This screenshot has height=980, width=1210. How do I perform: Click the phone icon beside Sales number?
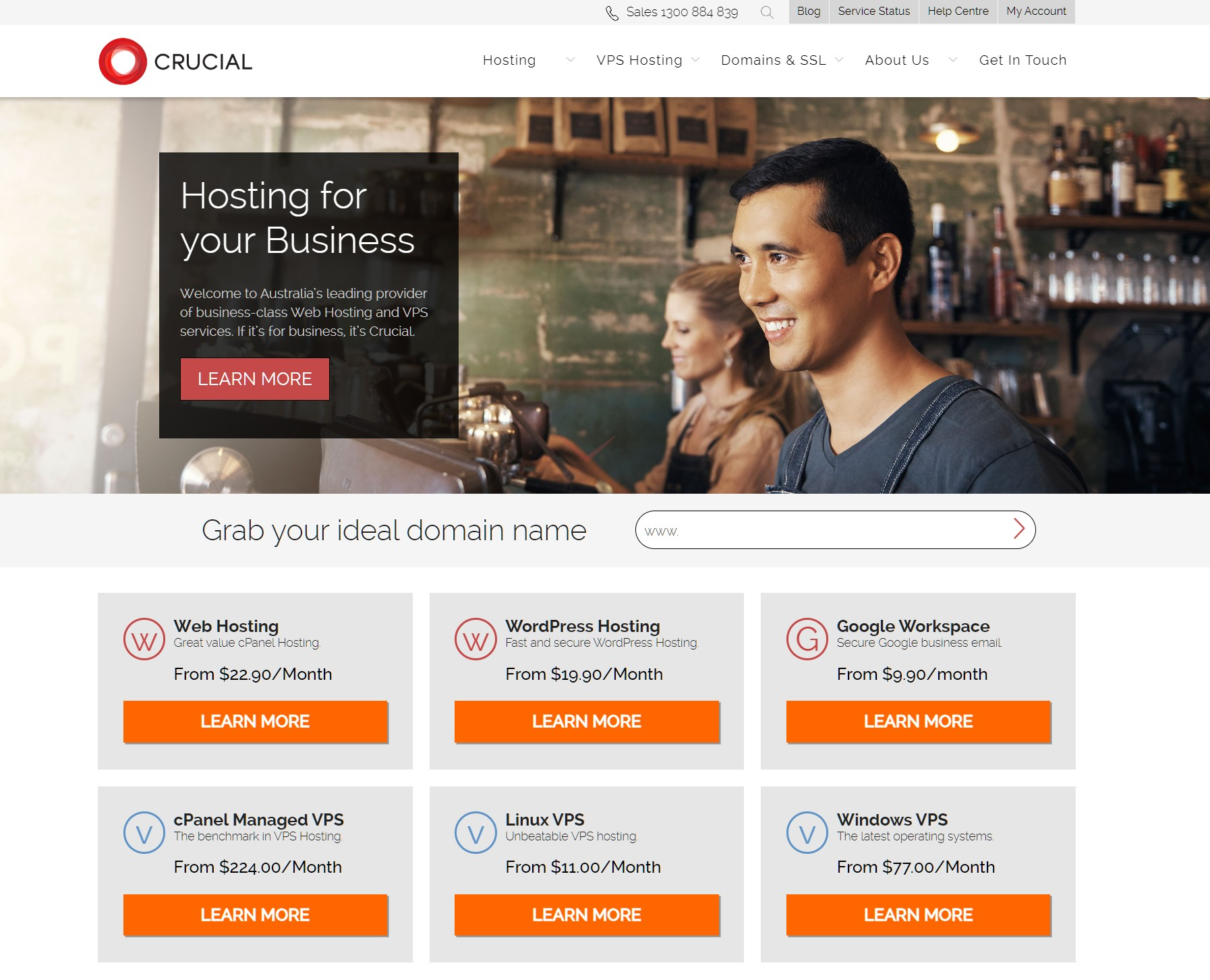pos(612,13)
